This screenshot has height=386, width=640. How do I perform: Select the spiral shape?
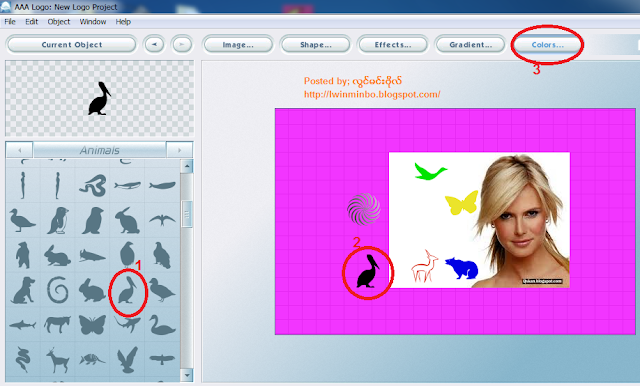tap(58, 290)
